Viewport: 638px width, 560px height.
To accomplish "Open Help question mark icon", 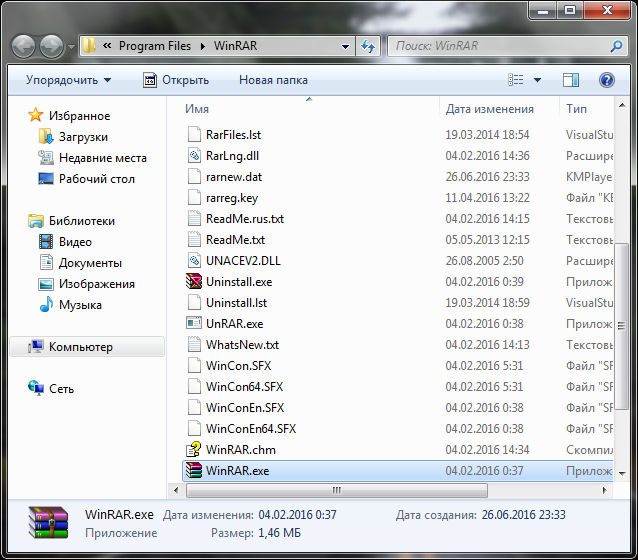I will 606,80.
